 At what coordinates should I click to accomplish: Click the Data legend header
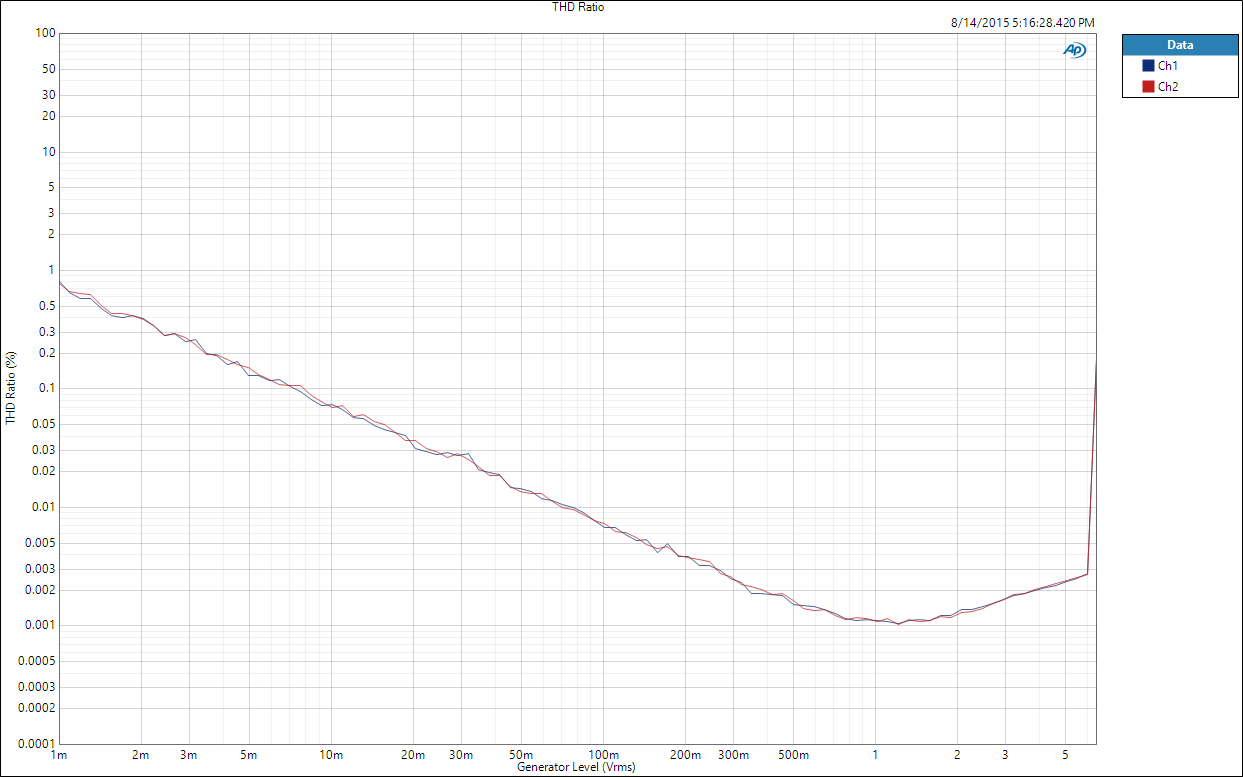coord(1180,45)
